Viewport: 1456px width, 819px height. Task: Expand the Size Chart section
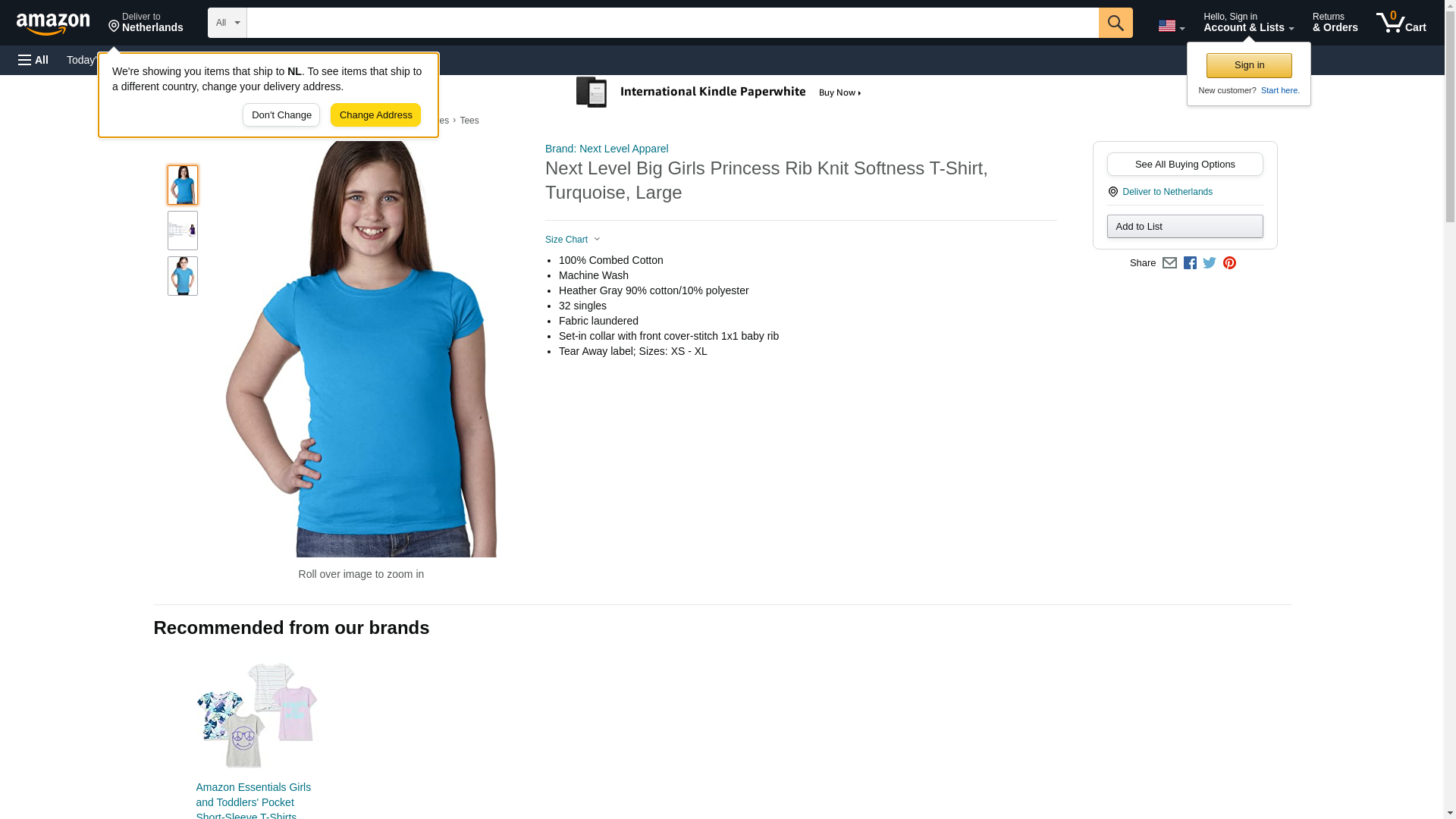[x=573, y=240]
